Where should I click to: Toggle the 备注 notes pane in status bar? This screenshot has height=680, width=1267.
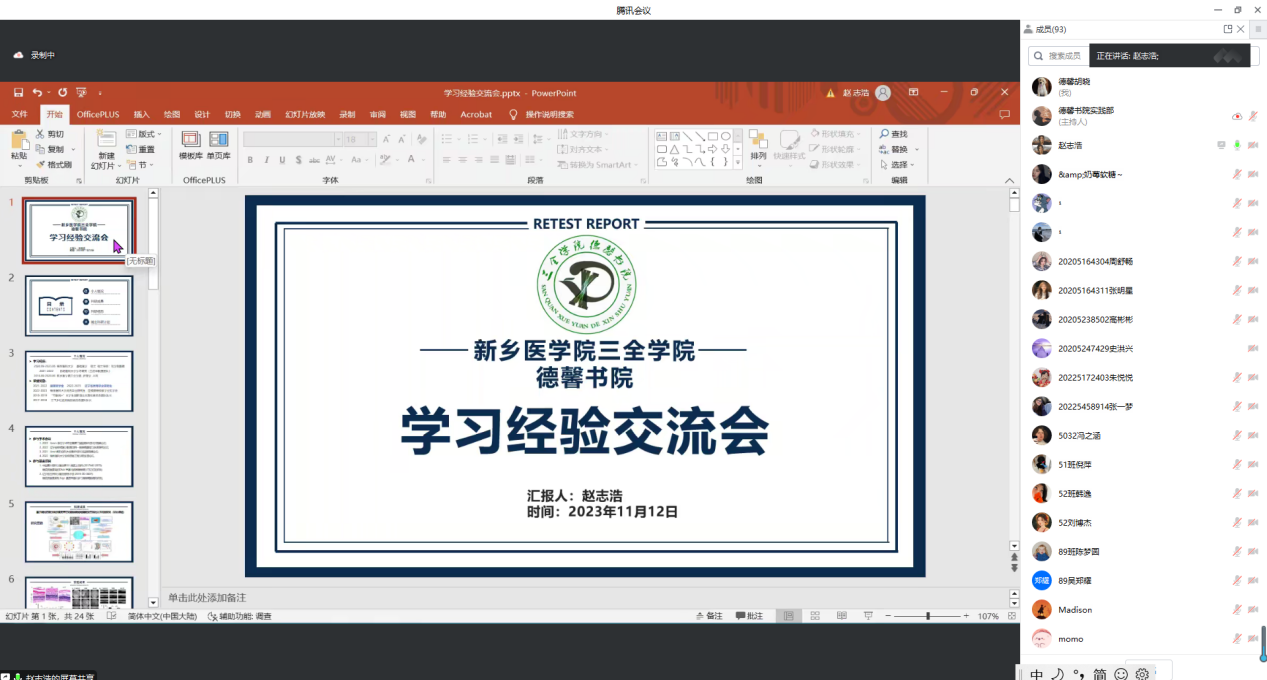tap(708, 616)
